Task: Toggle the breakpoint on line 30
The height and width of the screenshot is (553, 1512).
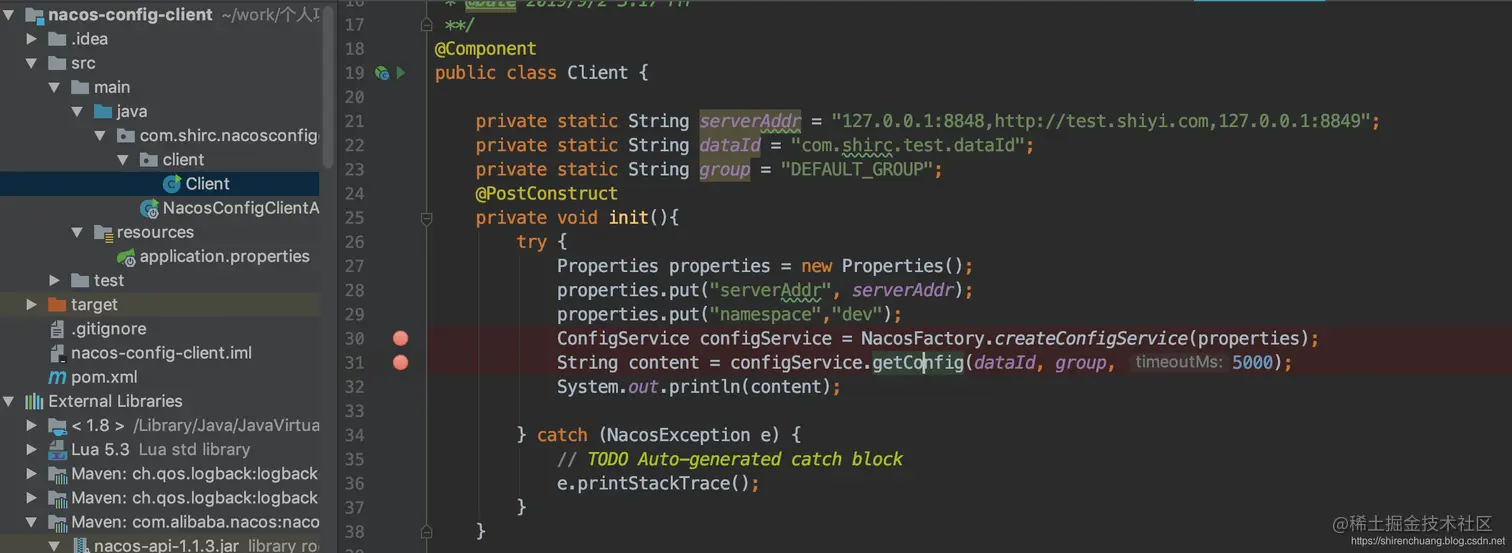Action: click(x=401, y=338)
